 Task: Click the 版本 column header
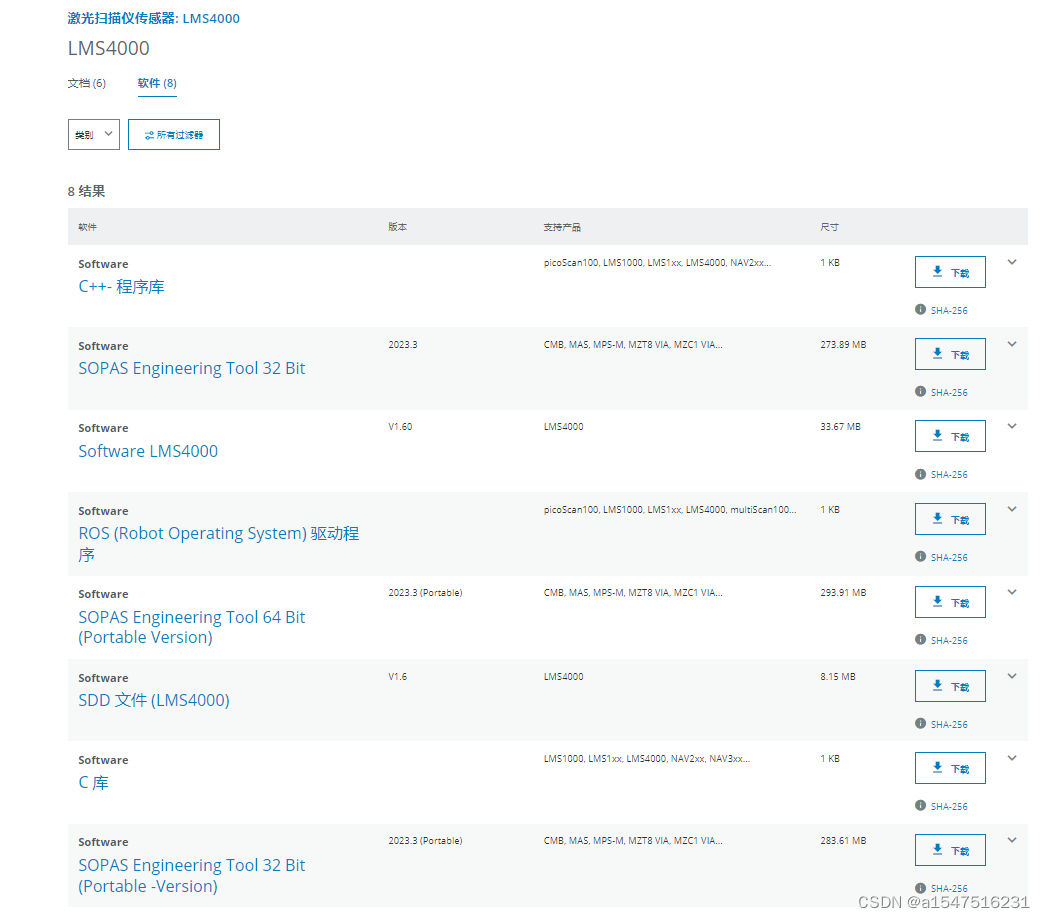398,227
